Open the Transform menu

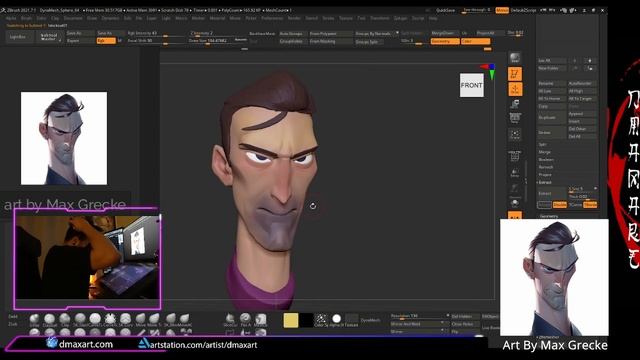point(380,18)
